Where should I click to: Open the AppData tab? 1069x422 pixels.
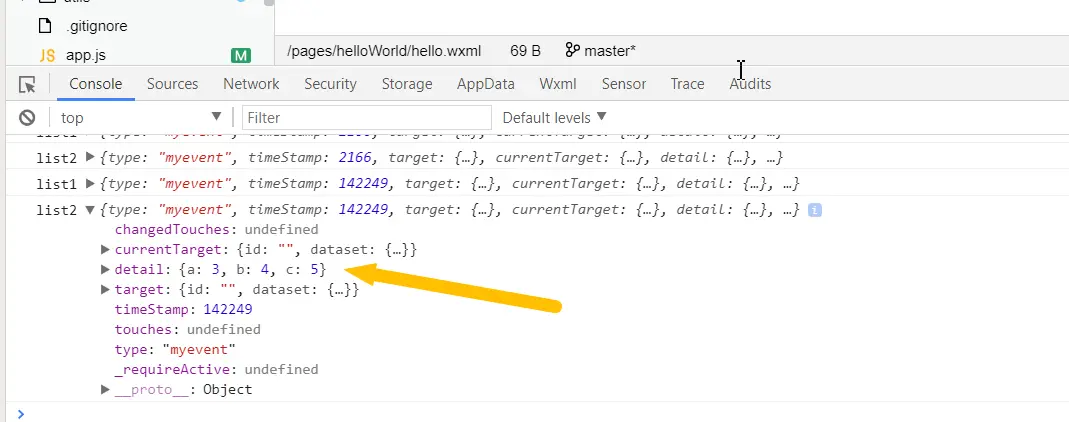point(485,84)
